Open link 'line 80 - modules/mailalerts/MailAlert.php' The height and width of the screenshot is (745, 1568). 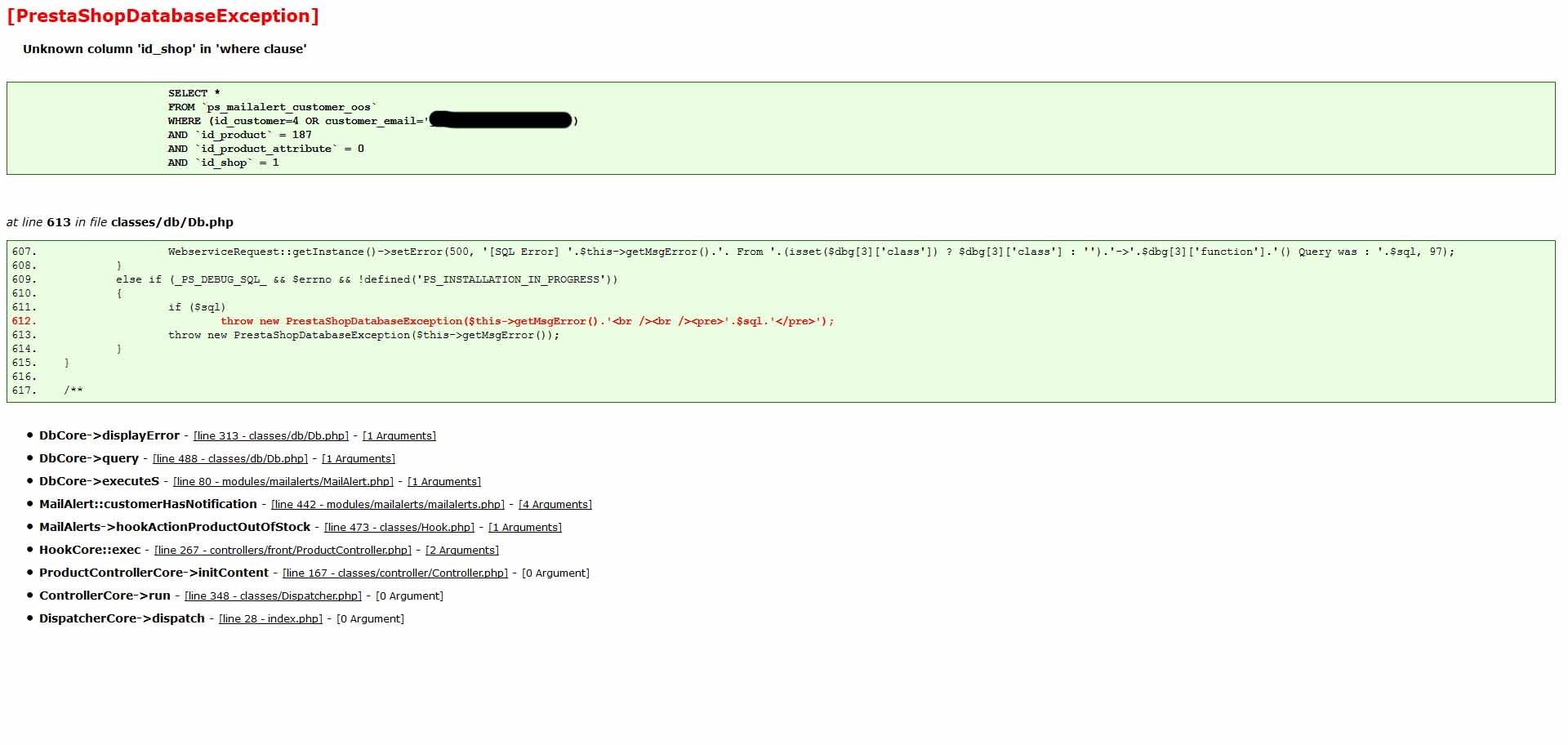click(x=283, y=482)
